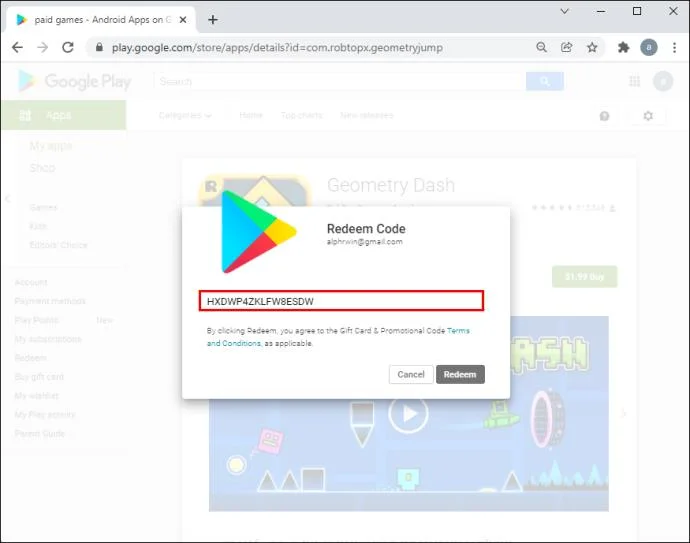Select the 'paid games - Android Apps' tab
Screen dimensions: 690x543
click(102, 20)
